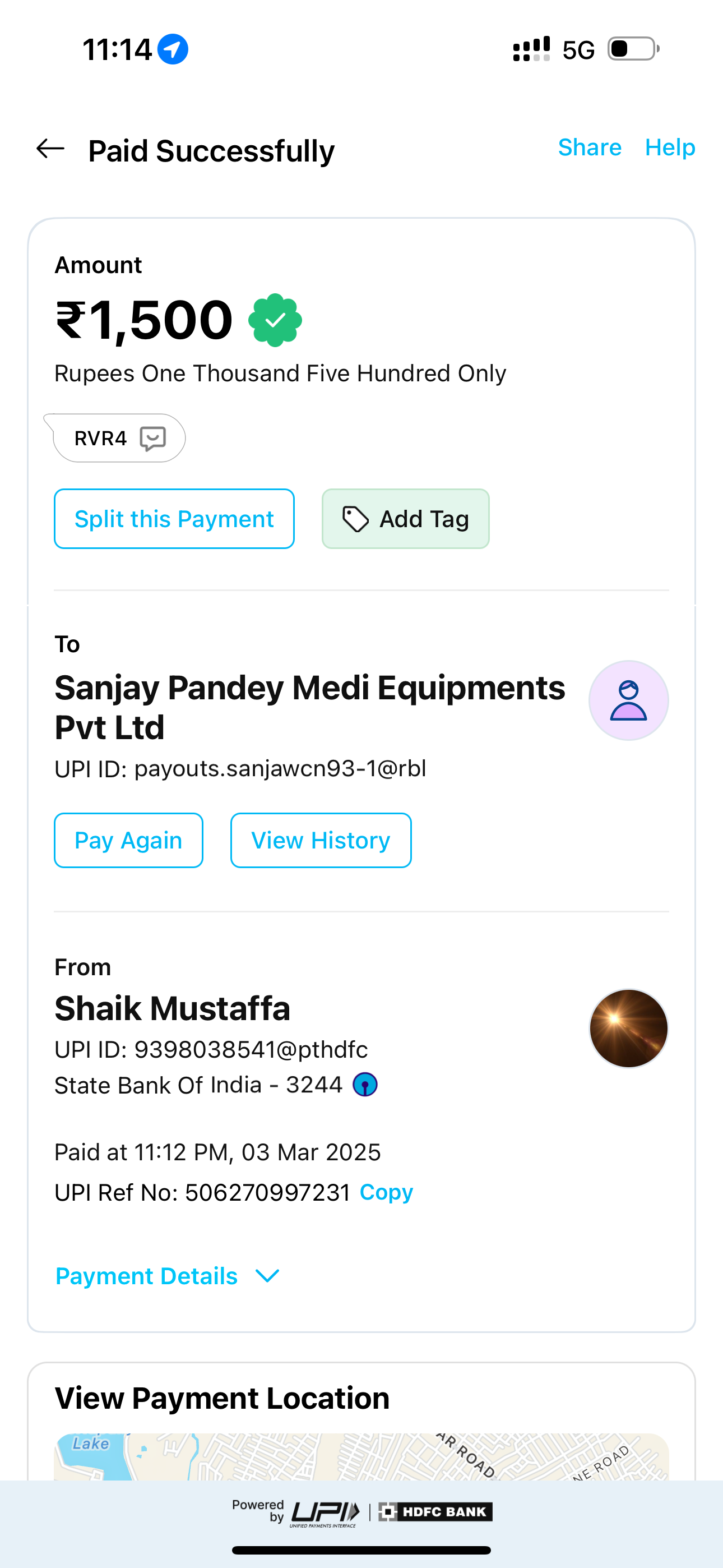Open the Help option
Screen dimensions: 723x1568
[669, 147]
